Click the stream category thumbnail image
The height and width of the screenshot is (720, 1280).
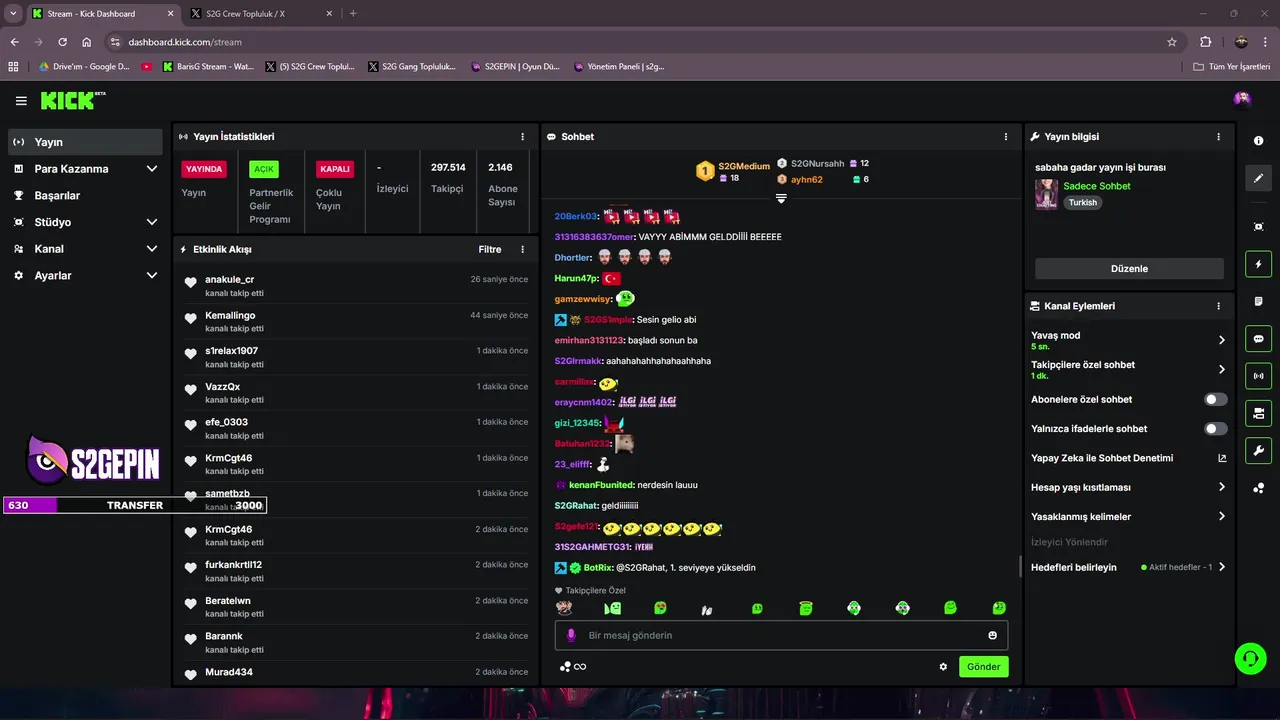pos(1046,194)
